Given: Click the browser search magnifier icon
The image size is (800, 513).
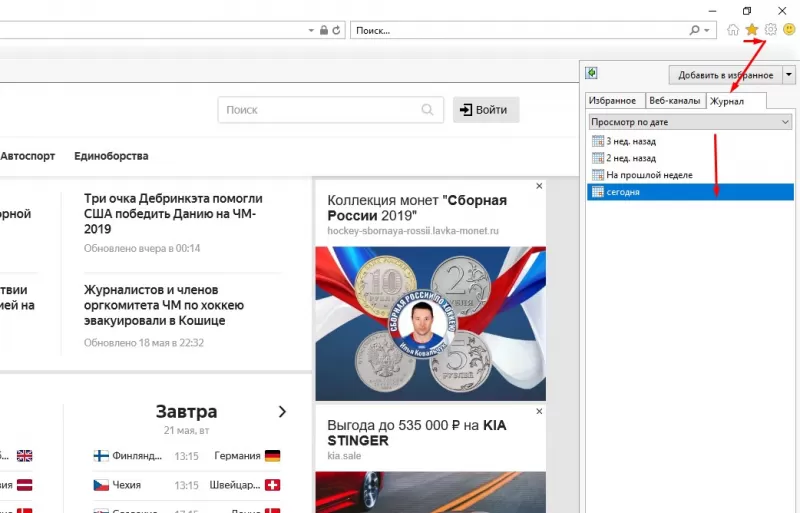Looking at the screenshot, I should 694,30.
